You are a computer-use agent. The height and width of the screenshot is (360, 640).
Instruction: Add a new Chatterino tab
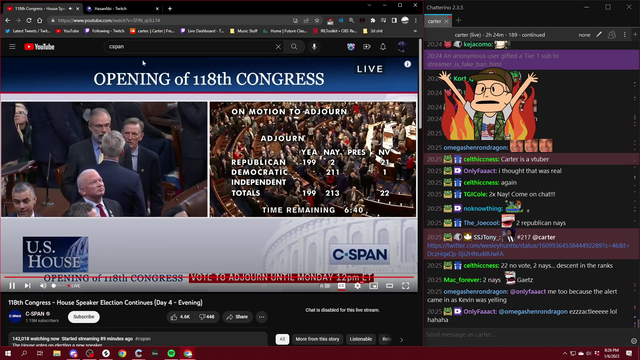(458, 20)
